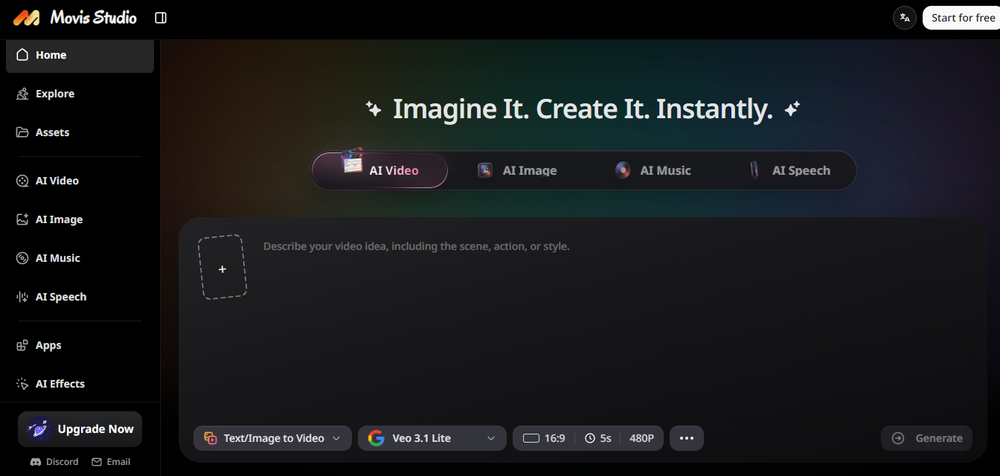Viewport: 1000px width, 476px height.
Task: Switch to the AI Speech tab
Action: click(x=788, y=170)
